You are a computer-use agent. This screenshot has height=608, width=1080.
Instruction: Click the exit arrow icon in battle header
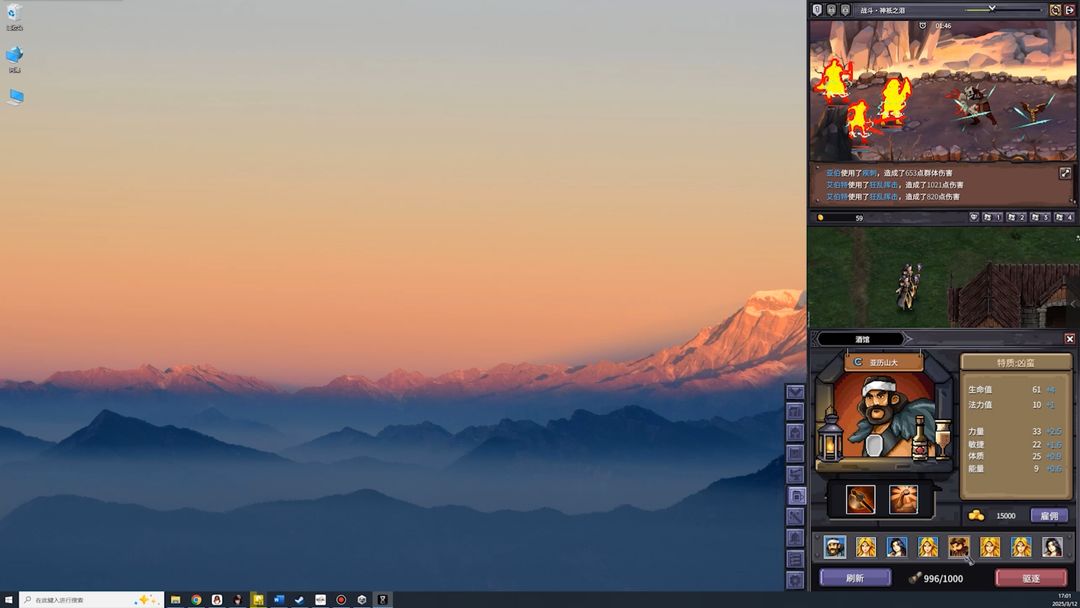pyautogui.click(x=1070, y=10)
